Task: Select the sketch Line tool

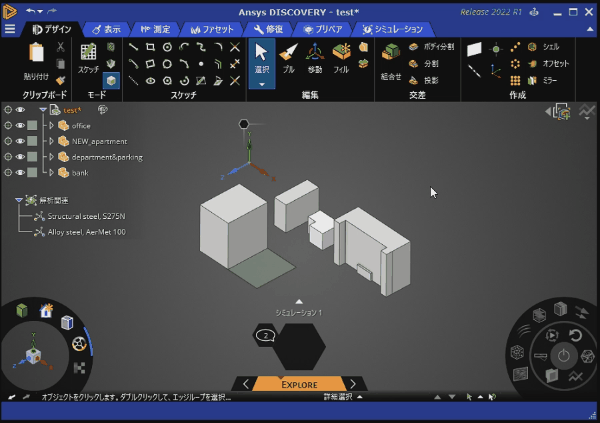Action: 133,47
